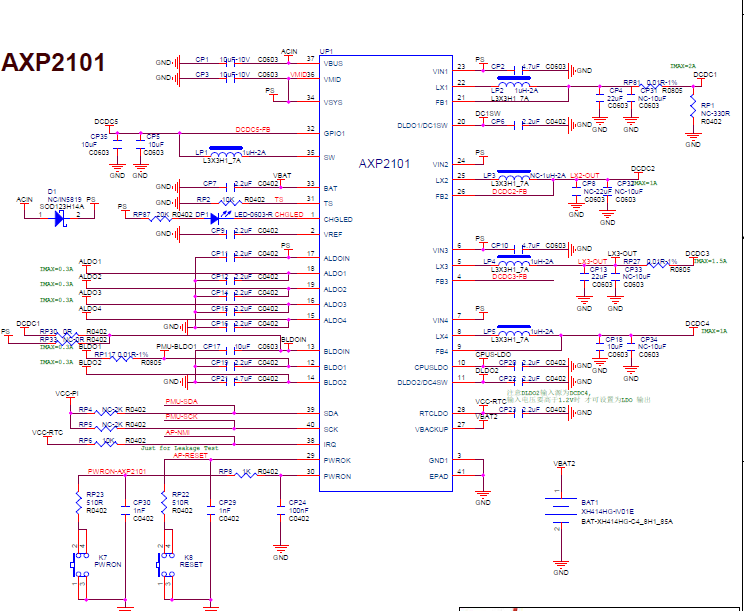Click the DCDC5-FB net label
744x611 pixels.
(x=253, y=130)
